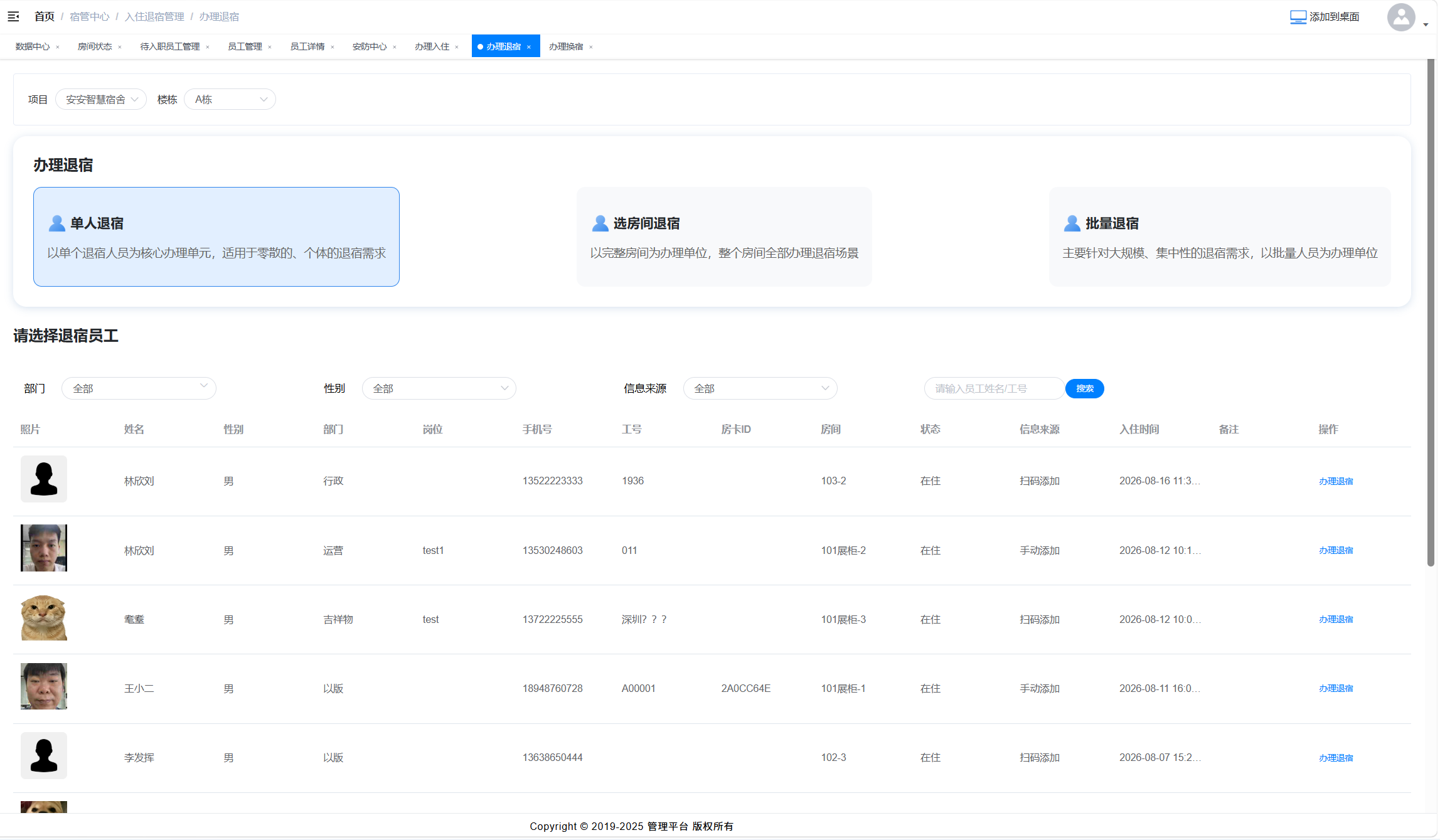
Task: Close the 房间状态 tab
Action: tap(120, 47)
